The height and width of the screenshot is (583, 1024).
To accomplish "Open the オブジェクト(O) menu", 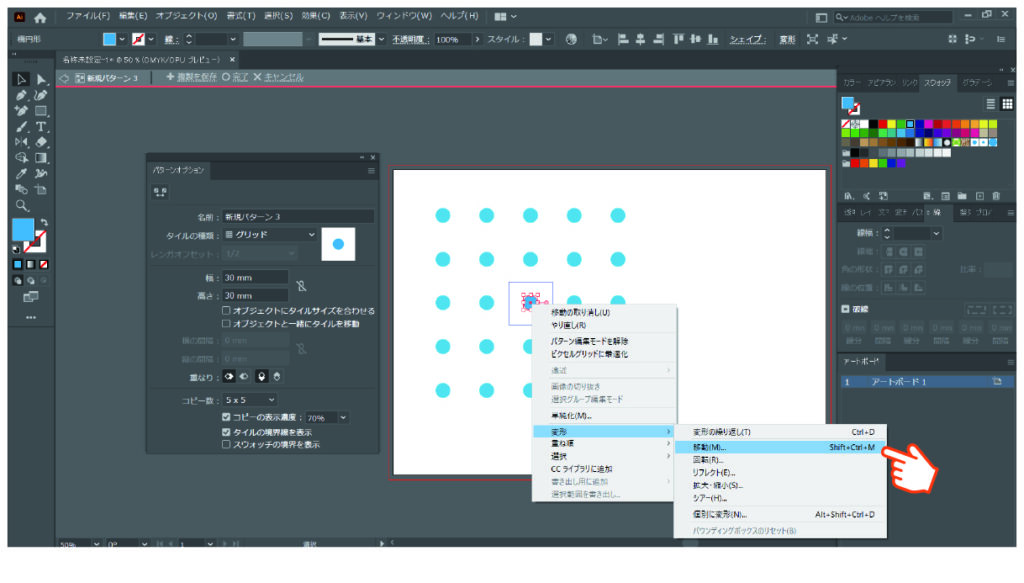I will 186,16.
